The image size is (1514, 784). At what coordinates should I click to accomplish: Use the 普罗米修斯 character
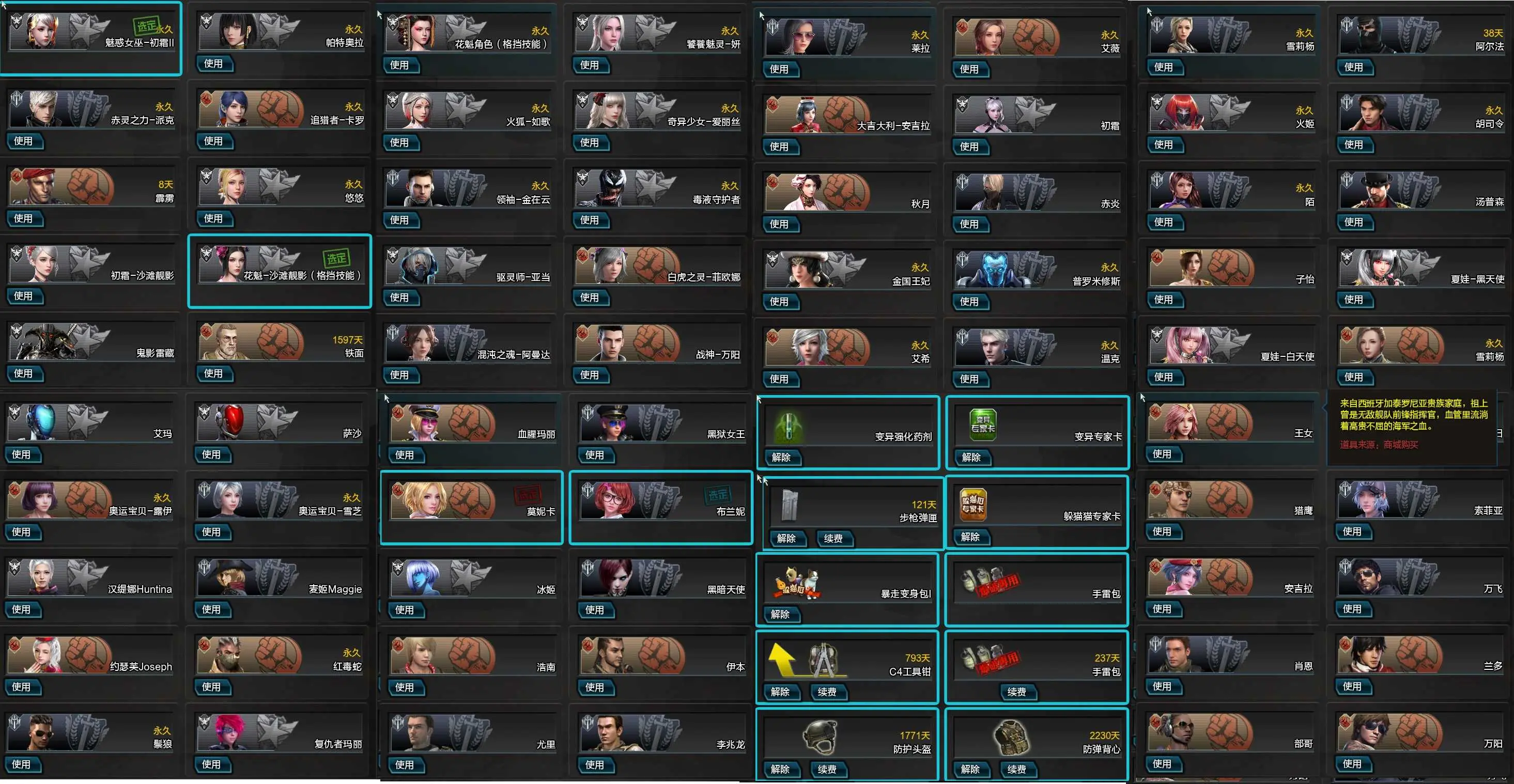[968, 301]
